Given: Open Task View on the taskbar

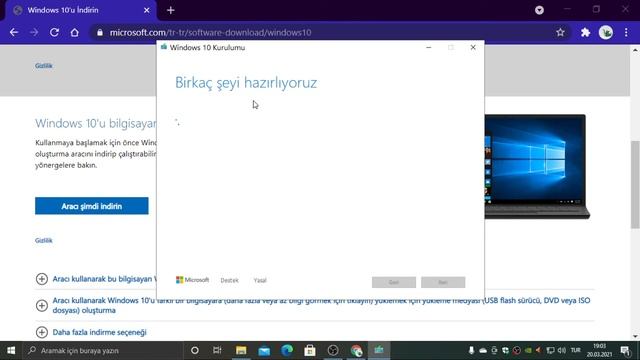Looking at the screenshot, I should (217, 351).
